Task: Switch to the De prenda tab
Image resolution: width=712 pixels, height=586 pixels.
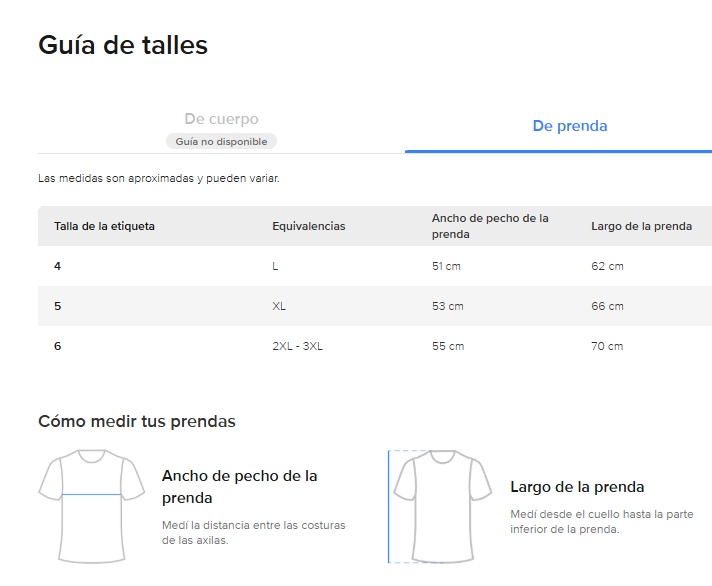Action: [569, 126]
